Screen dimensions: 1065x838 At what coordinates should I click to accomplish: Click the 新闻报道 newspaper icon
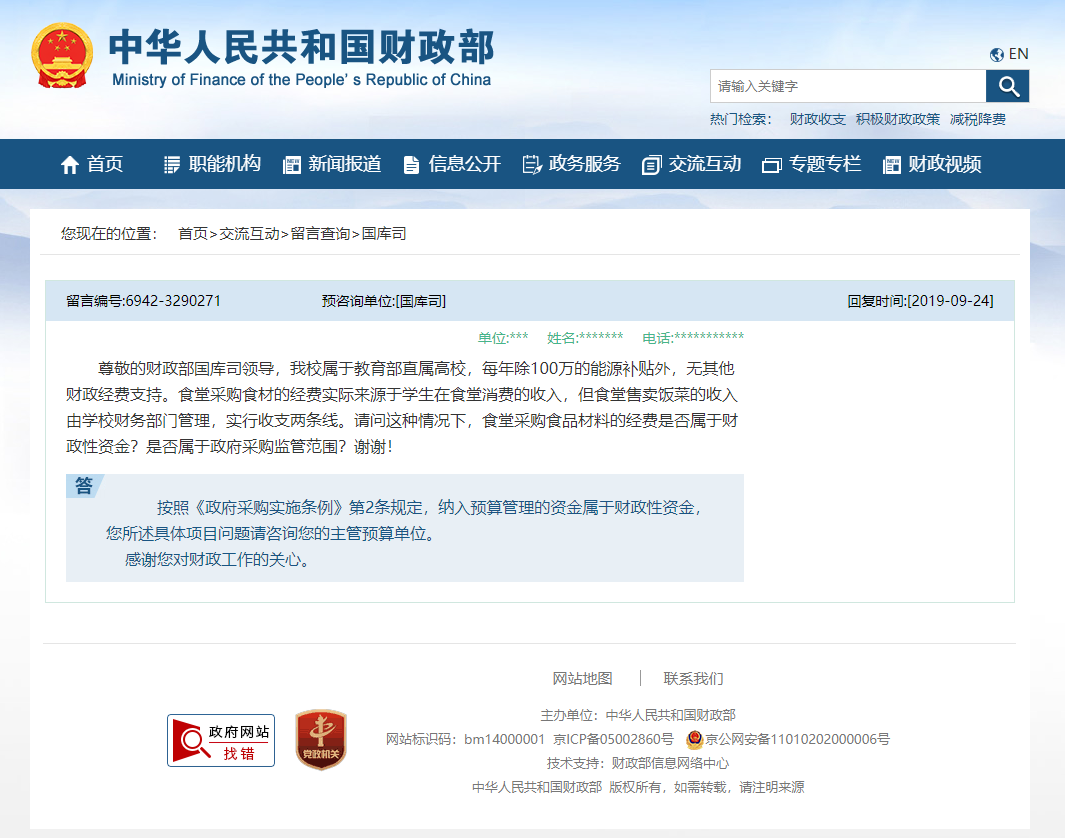(x=291, y=164)
